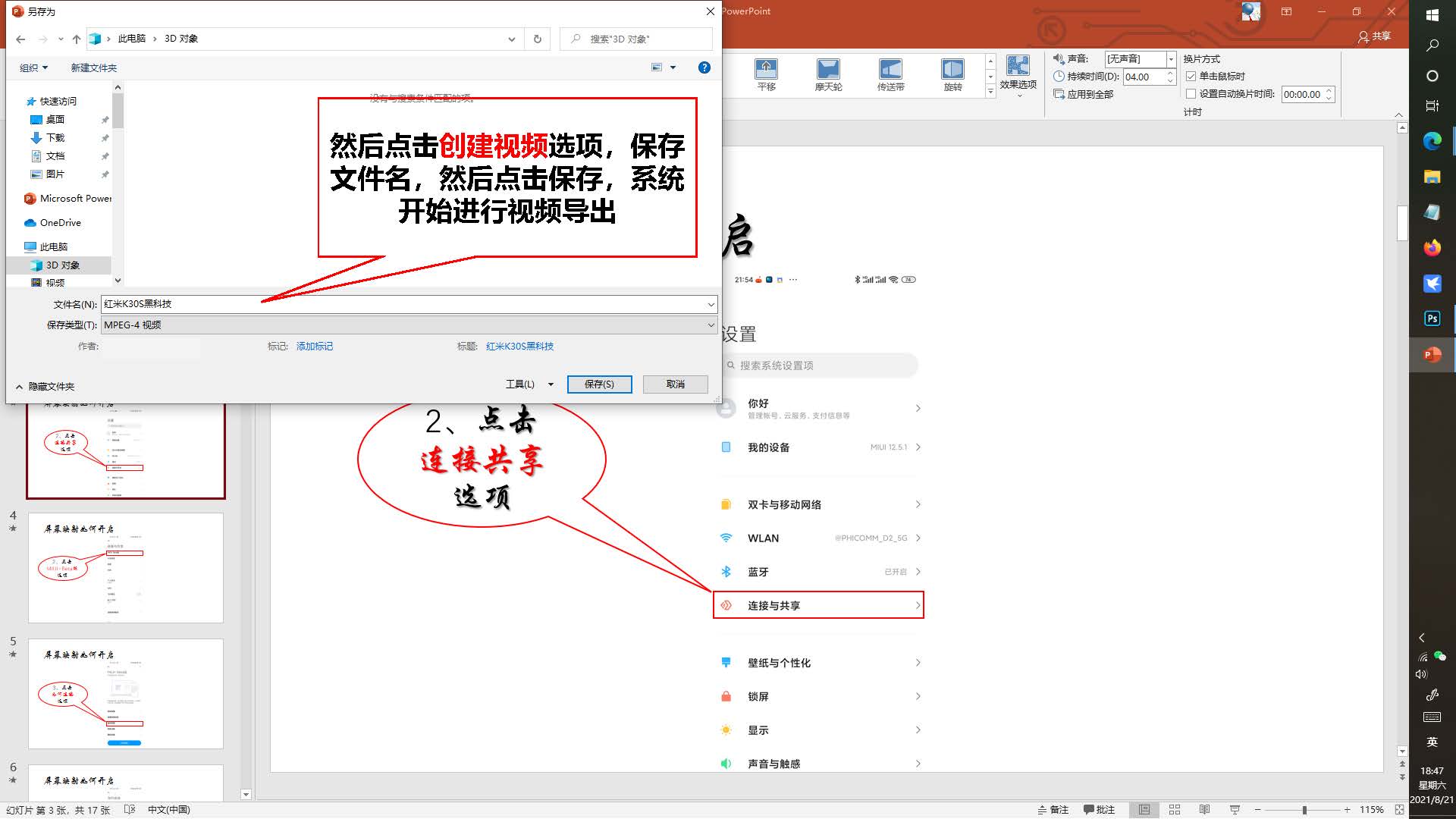Screen dimensions: 1456x819
Task: Click 取消 to cancel saving
Action: tap(675, 384)
